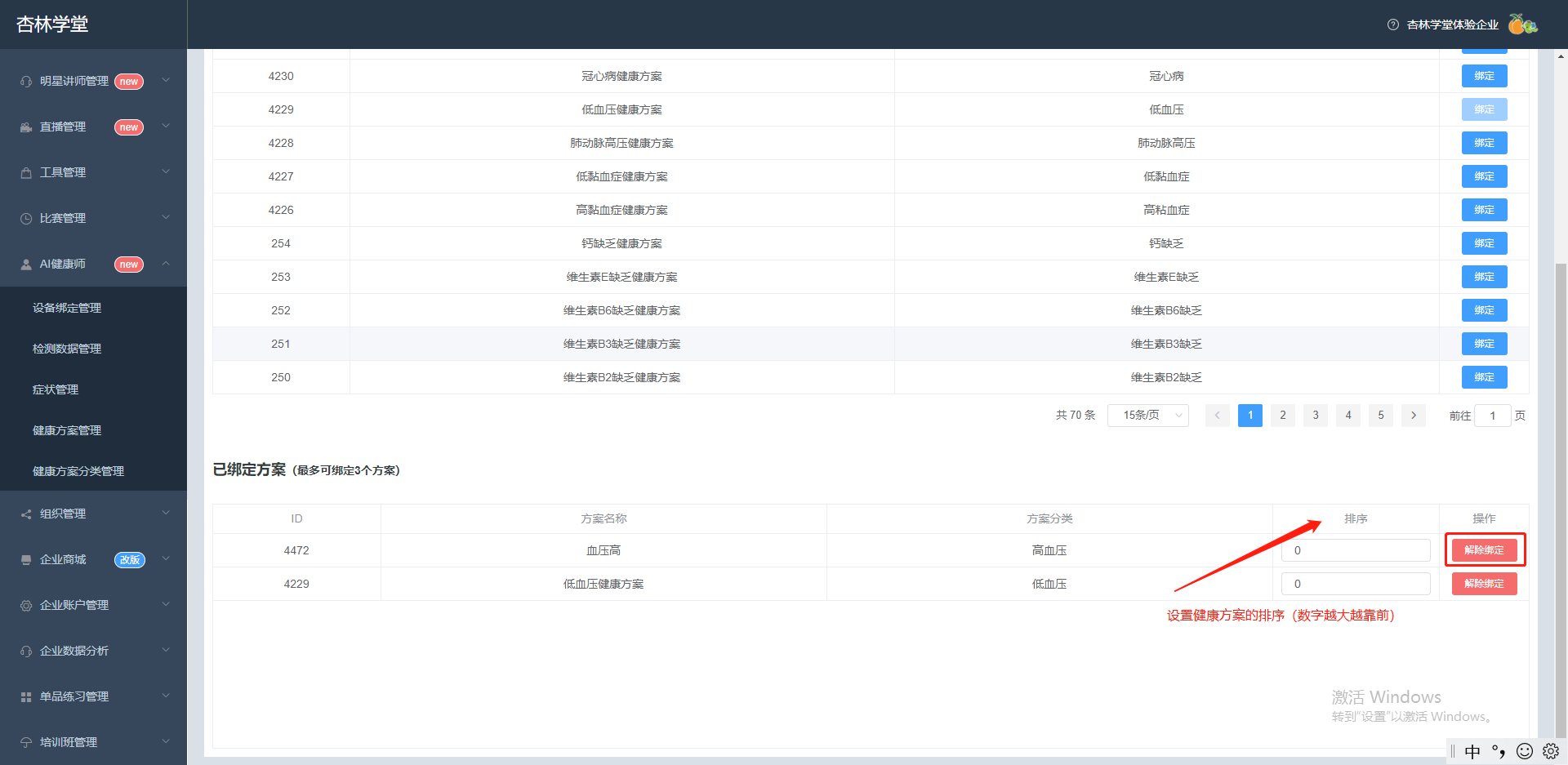Unbind the 低血压健康方案 bound plan

click(1484, 584)
